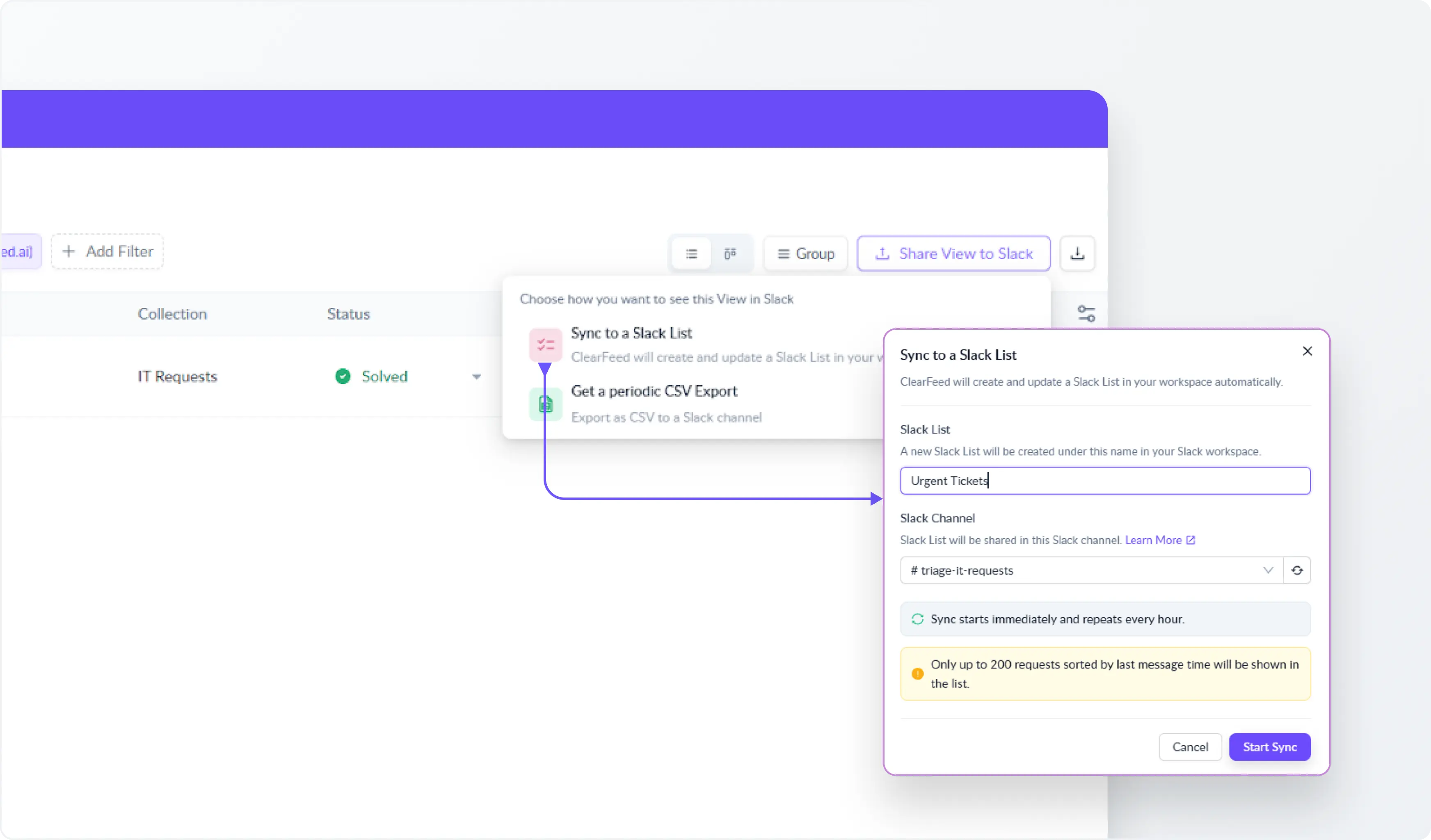Open the Slack channel selector field
Image resolution: width=1431 pixels, height=840 pixels.
1079,570
